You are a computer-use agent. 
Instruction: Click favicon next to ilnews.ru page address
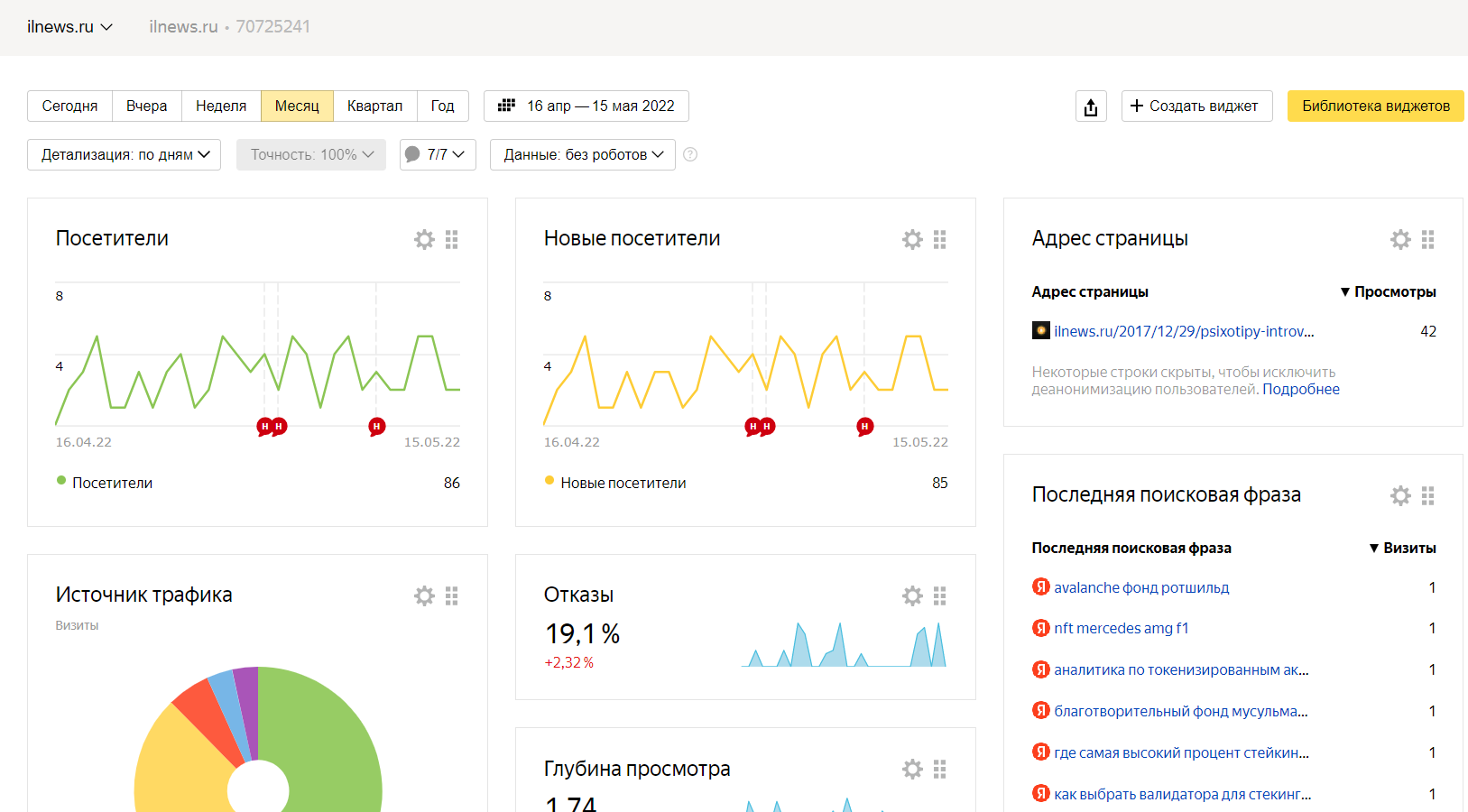(1041, 330)
